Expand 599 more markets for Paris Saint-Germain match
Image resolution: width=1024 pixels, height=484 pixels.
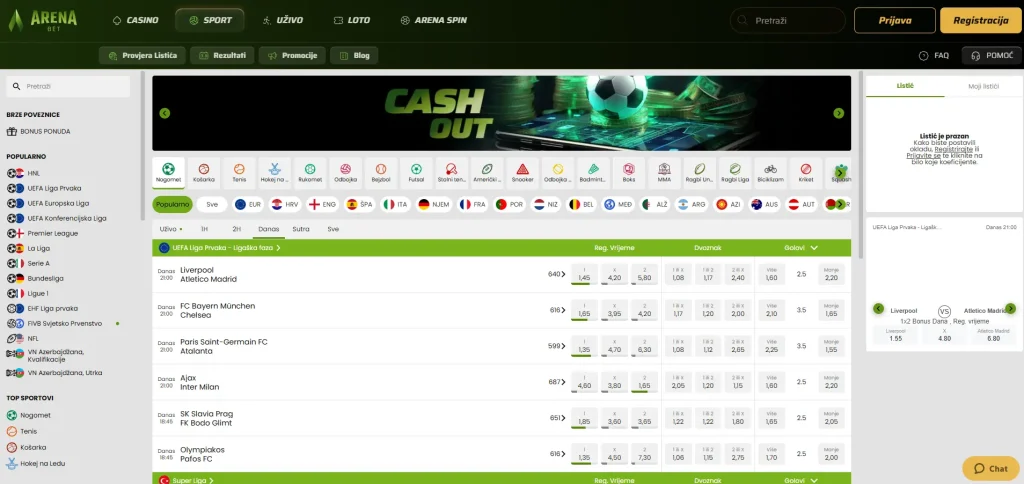(556, 346)
